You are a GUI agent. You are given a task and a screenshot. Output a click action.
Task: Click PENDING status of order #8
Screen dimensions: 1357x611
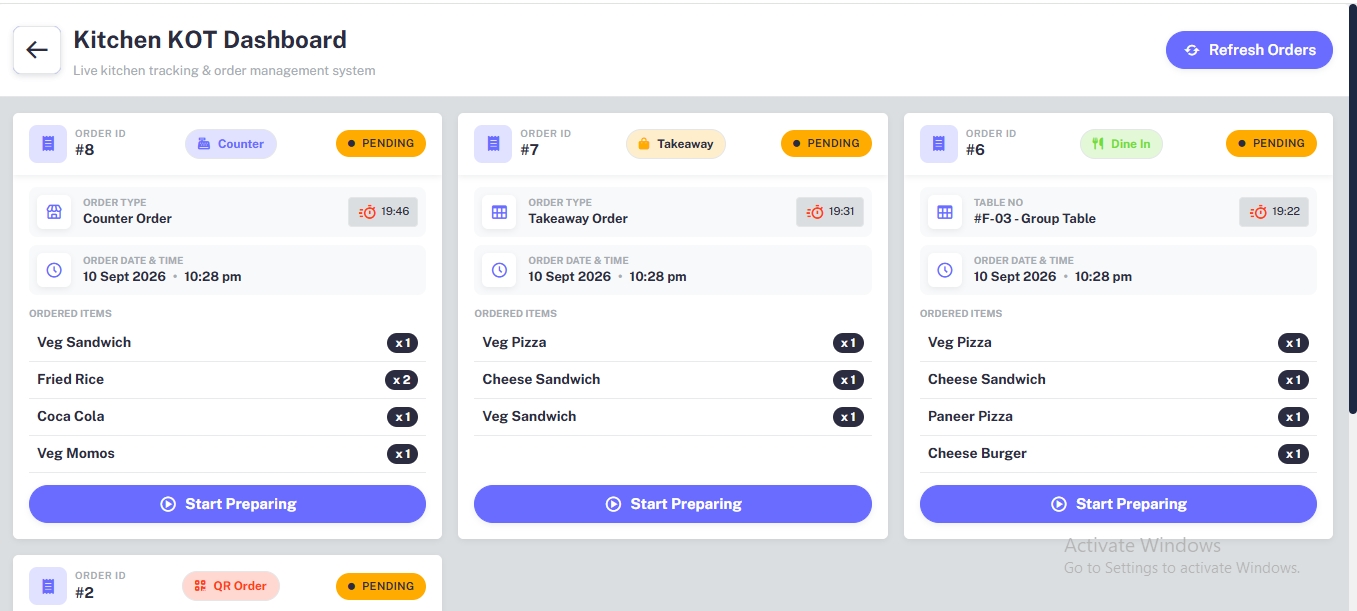[381, 143]
